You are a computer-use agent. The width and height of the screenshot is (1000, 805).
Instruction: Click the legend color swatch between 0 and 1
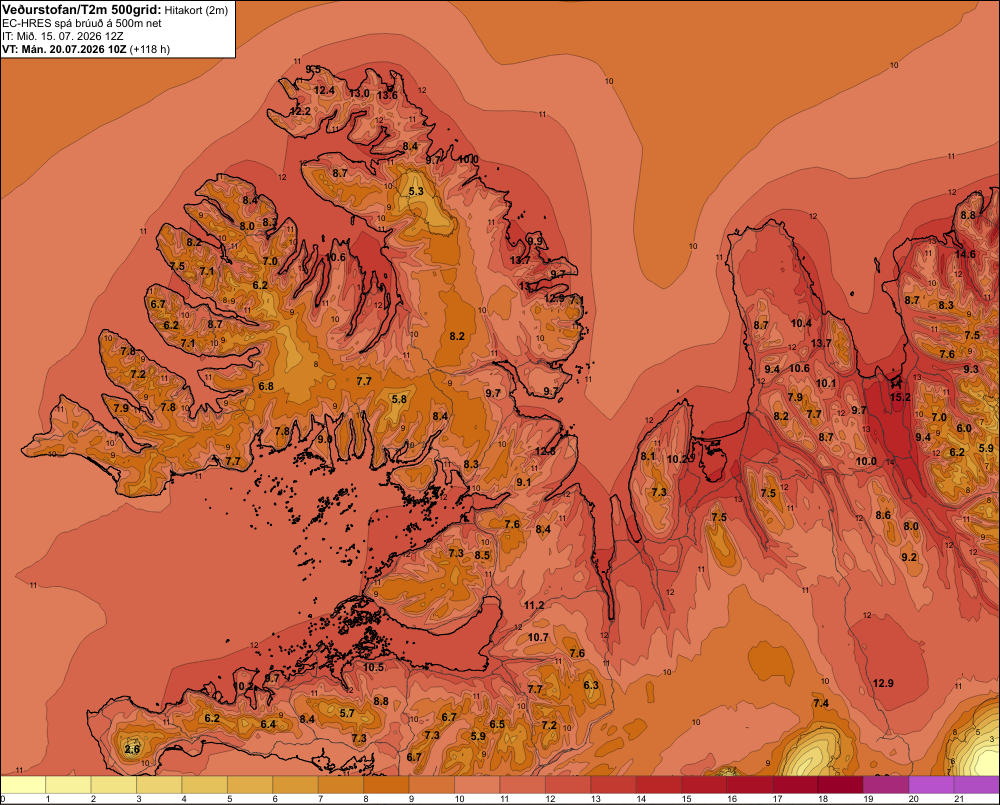[x=23, y=785]
